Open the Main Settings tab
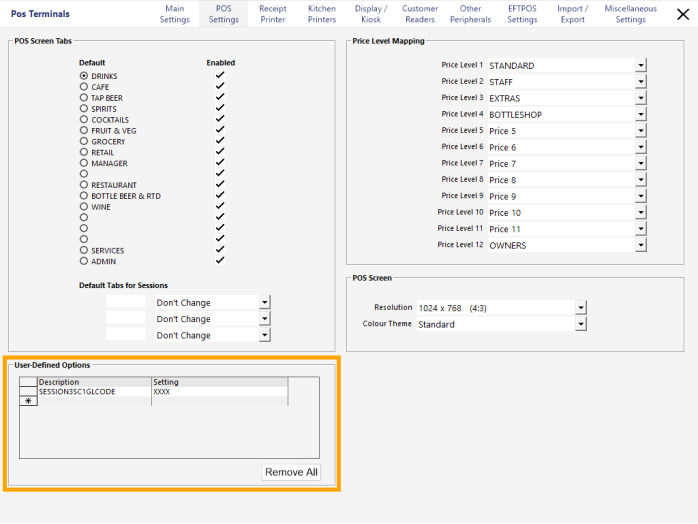 click(174, 14)
